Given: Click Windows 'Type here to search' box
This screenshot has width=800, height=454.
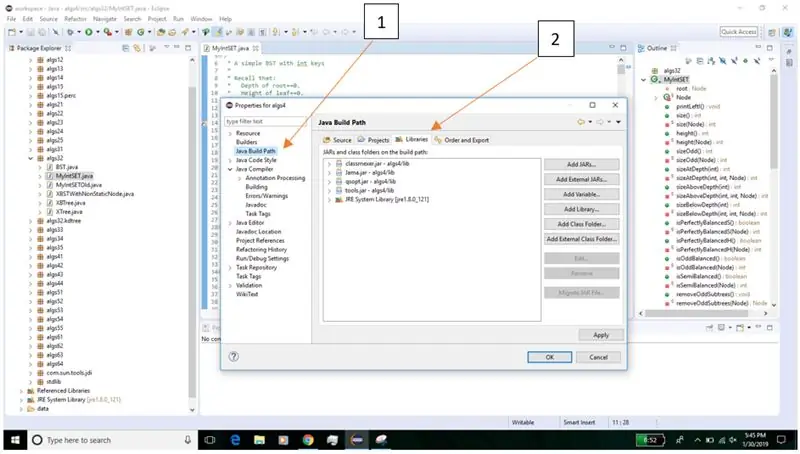Looking at the screenshot, I should pyautogui.click(x=113, y=440).
